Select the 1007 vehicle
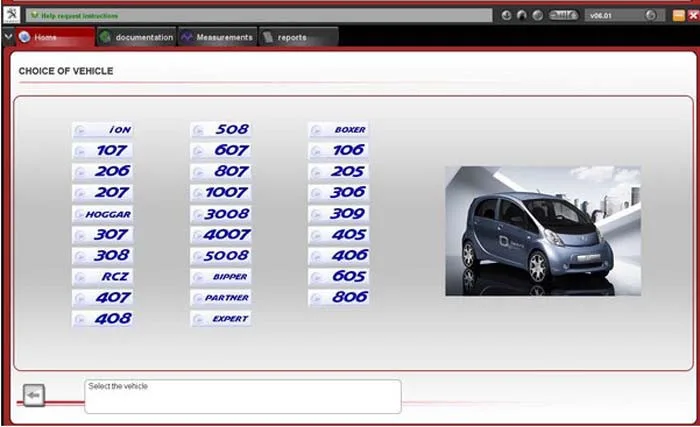700x427 pixels. click(221, 193)
